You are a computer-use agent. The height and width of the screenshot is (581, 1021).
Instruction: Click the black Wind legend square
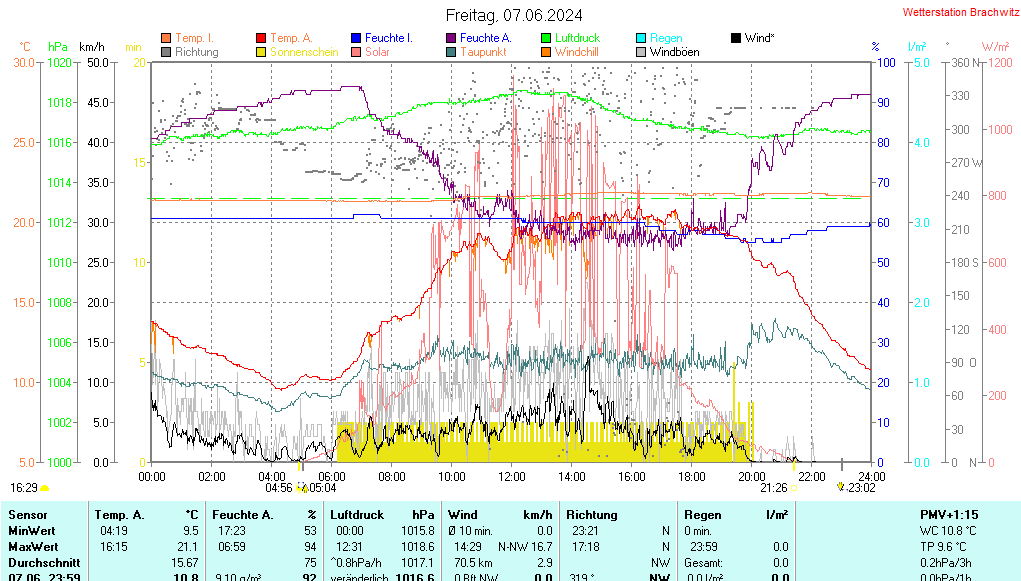click(x=736, y=38)
